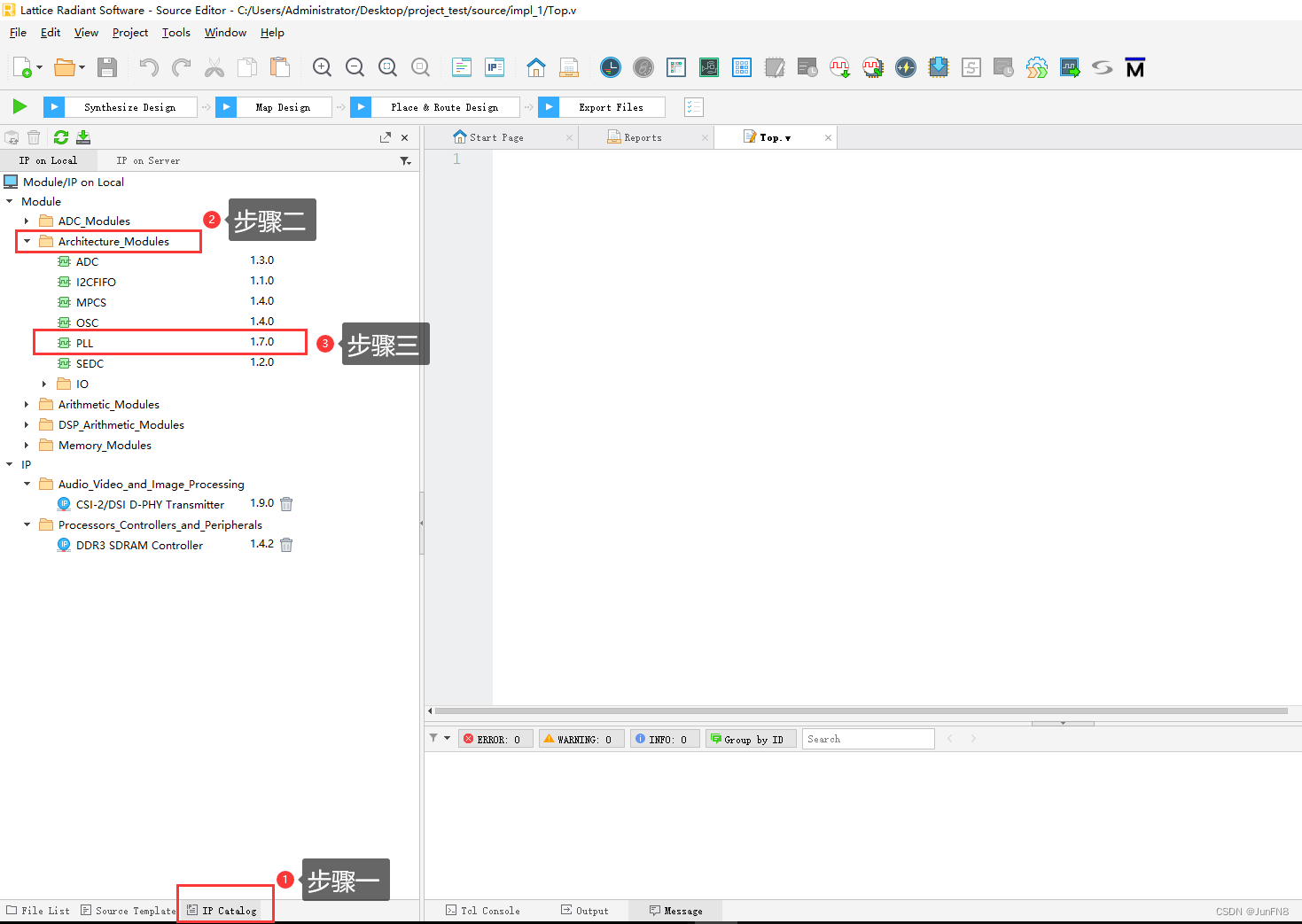The height and width of the screenshot is (924, 1302).
Task: Toggle the INFO message filter
Action: click(665, 739)
